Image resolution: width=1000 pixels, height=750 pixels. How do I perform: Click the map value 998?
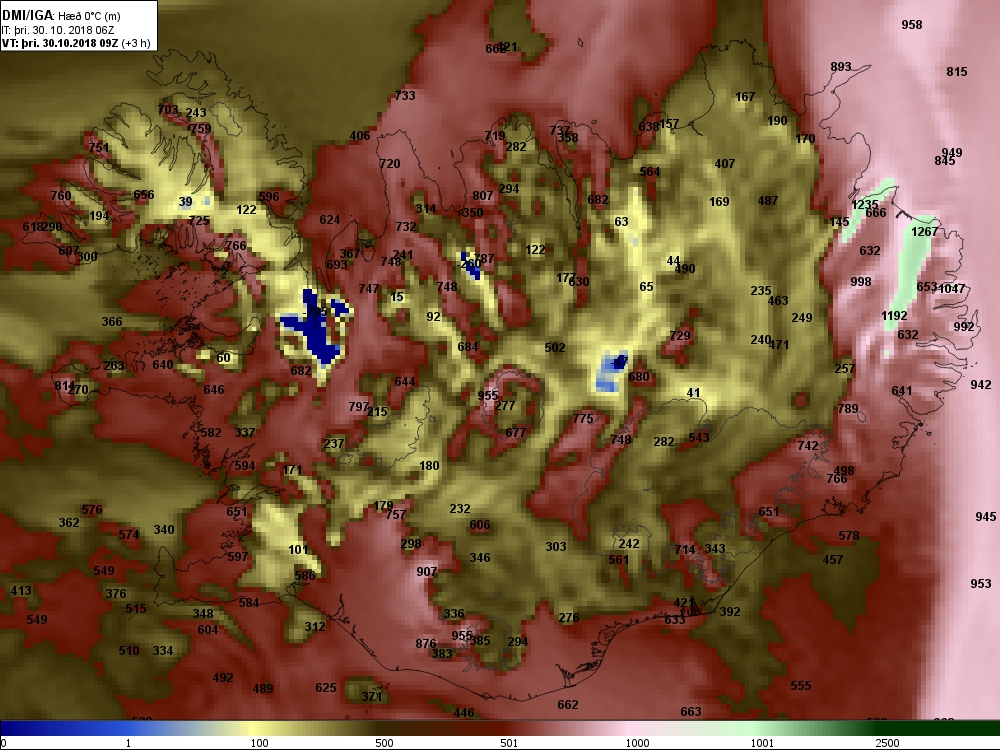click(860, 281)
